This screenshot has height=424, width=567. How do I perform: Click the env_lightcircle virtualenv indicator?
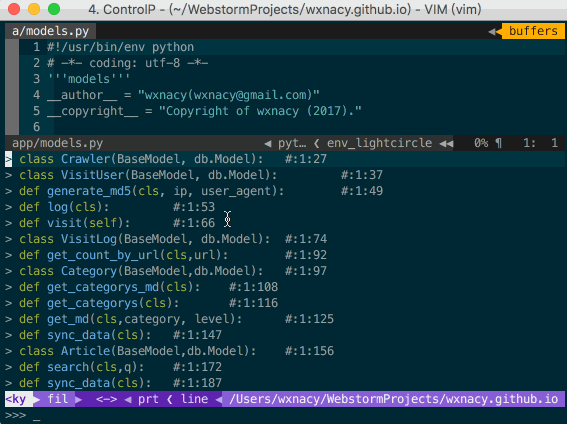tap(379, 143)
